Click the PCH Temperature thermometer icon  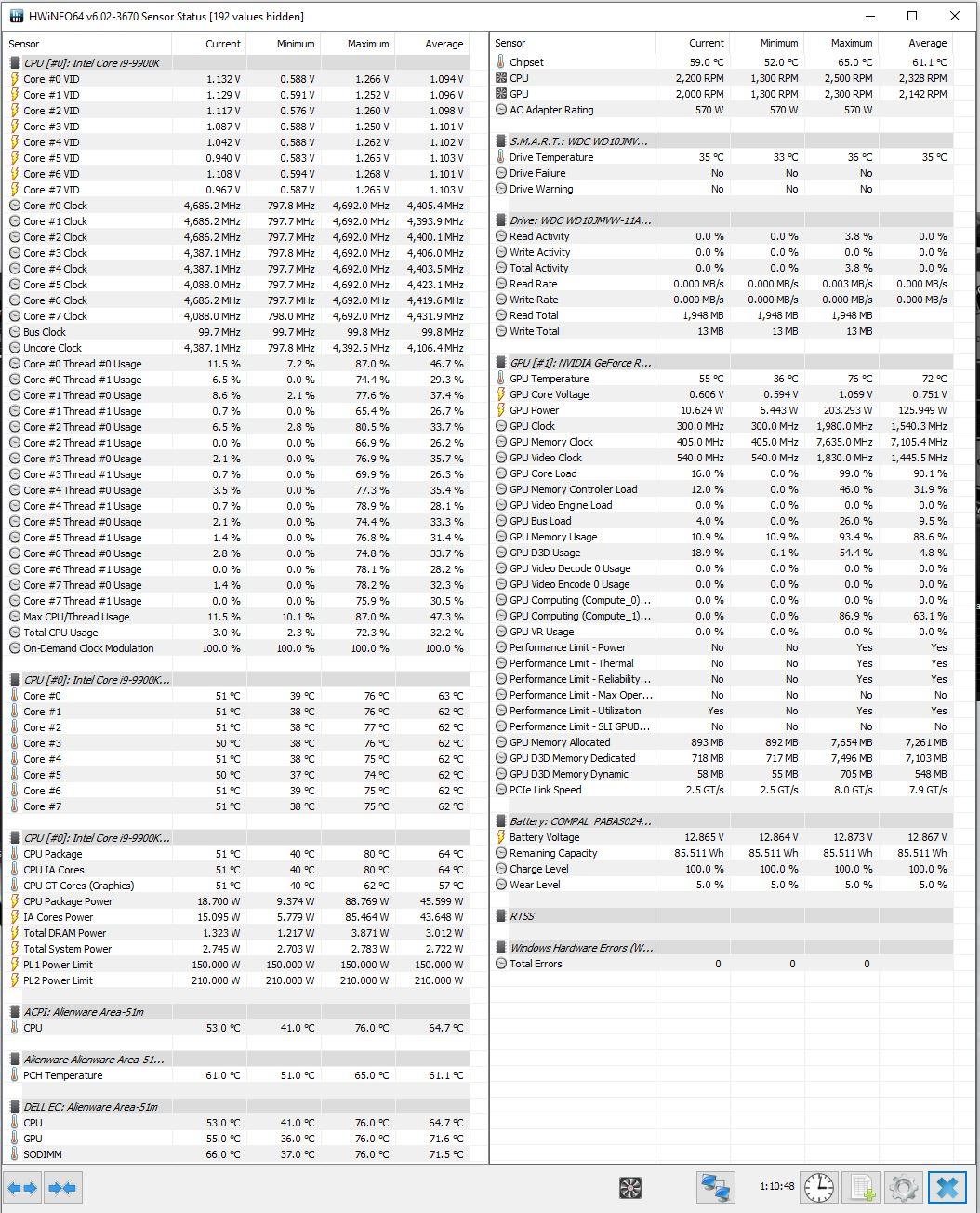(14, 1075)
